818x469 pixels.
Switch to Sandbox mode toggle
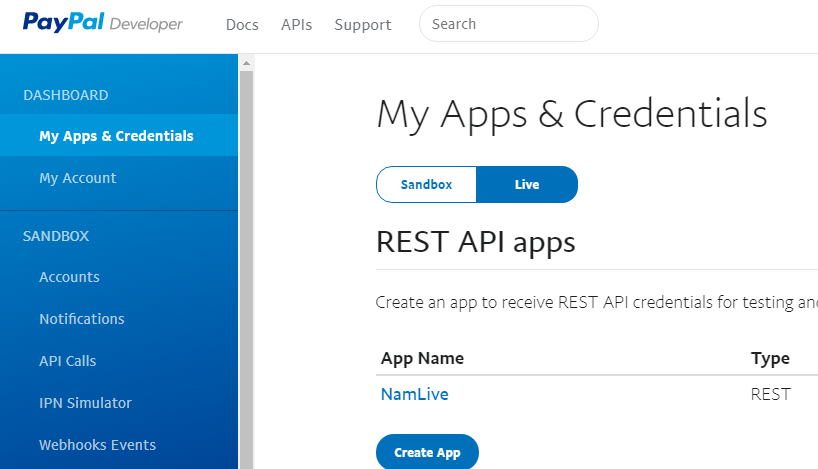pos(426,185)
